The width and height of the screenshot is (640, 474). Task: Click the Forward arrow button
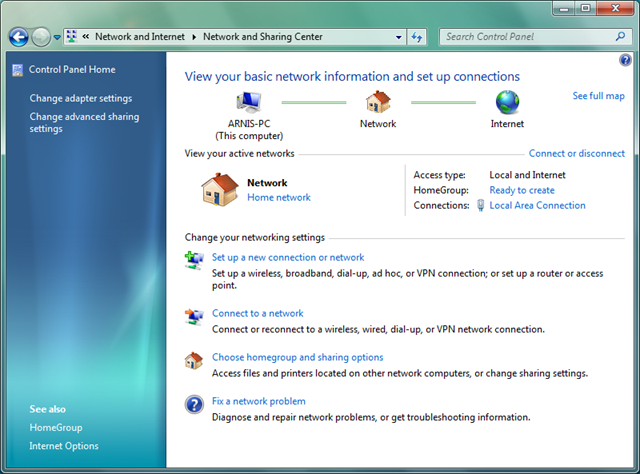(x=41, y=37)
